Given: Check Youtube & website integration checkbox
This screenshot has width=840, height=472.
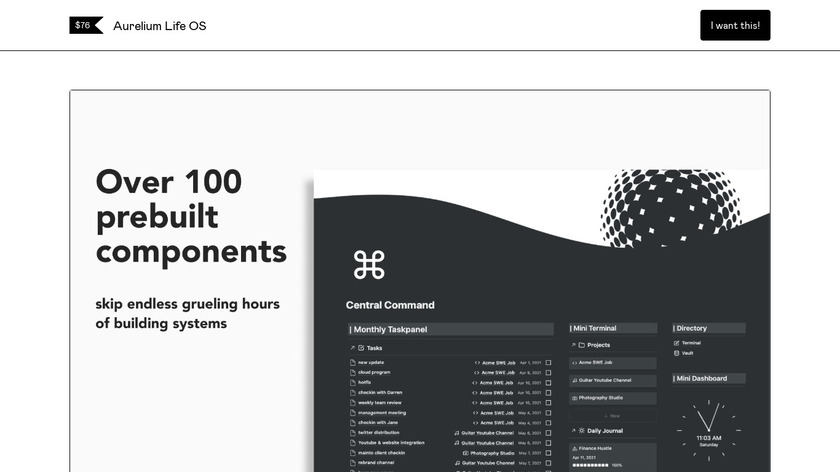Looking at the screenshot, I should click(x=548, y=443).
